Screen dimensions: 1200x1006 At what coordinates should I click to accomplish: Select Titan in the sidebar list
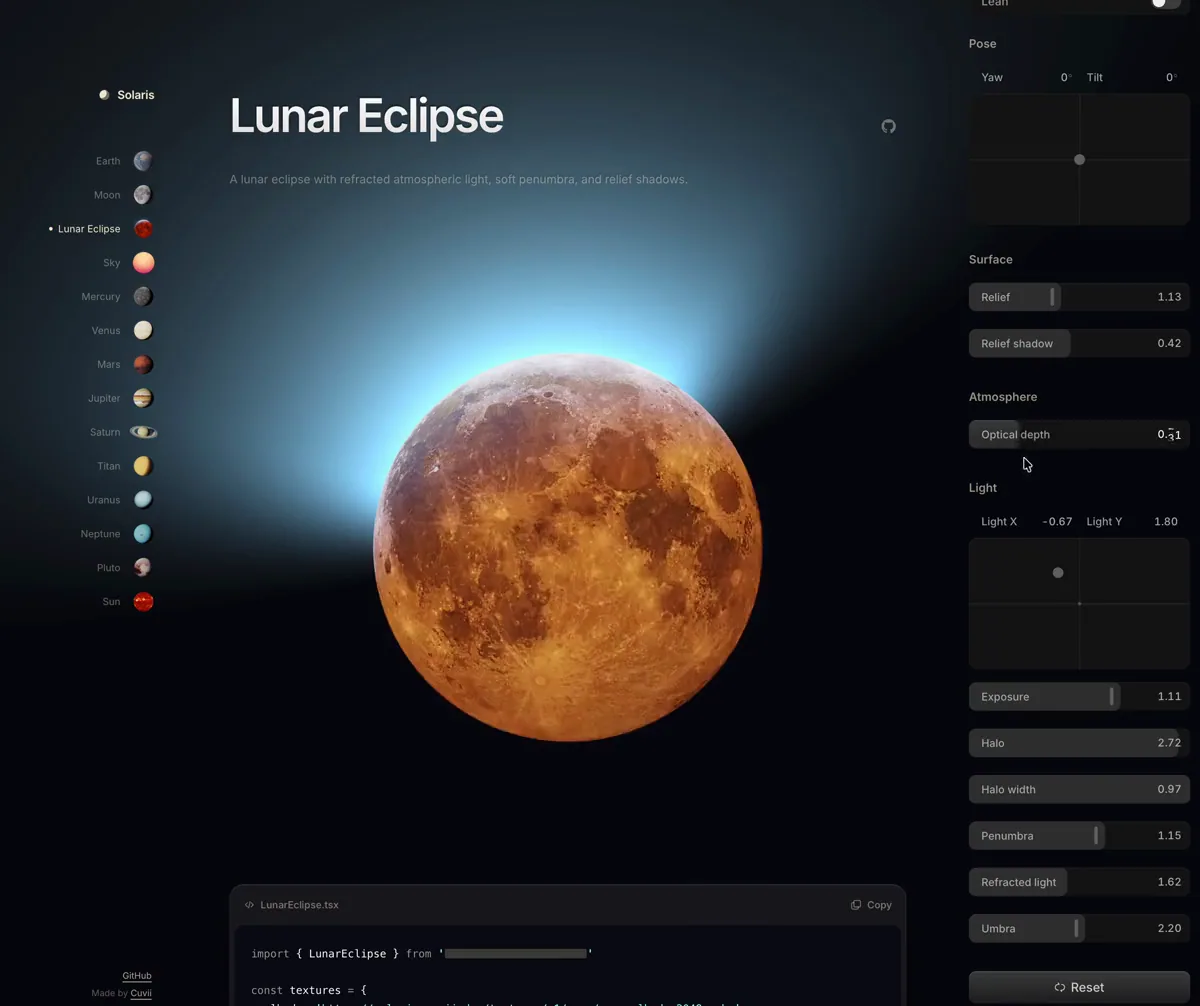click(108, 466)
